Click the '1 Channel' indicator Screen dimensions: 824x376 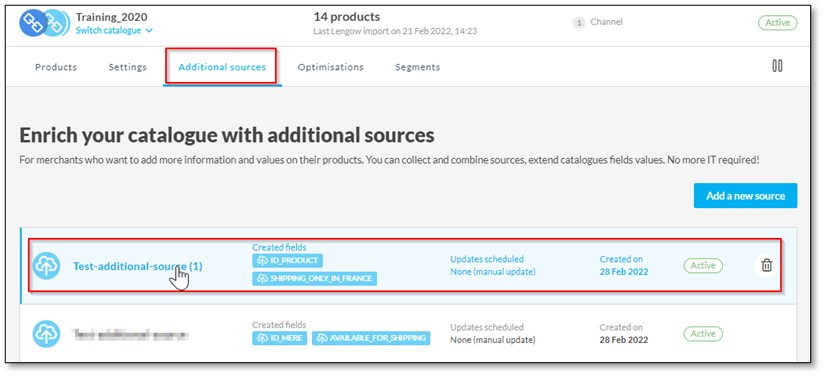pos(598,22)
